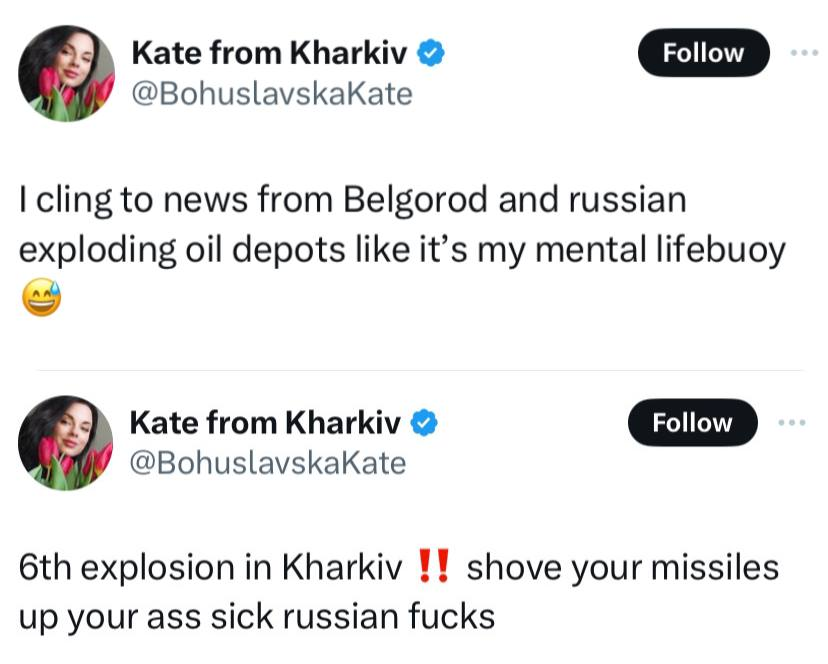Open the Kate from Kharkiv name above the Belgorod tweet
This screenshot has height=664, width=828.
[272, 52]
